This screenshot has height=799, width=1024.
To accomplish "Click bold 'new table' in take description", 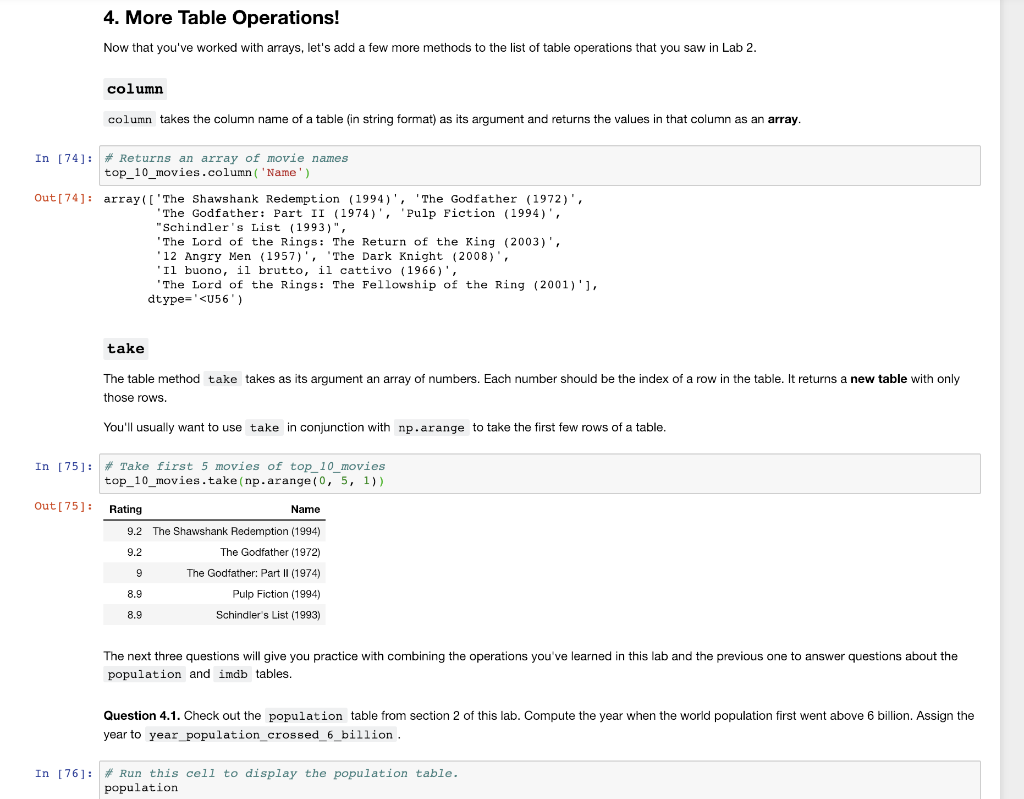I will tap(878, 379).
